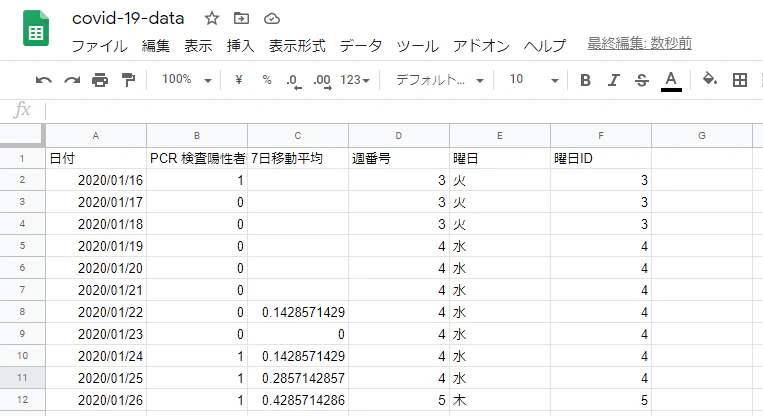The image size is (763, 416).
Task: Open the font size 10 dropdown
Action: [x=534, y=80]
